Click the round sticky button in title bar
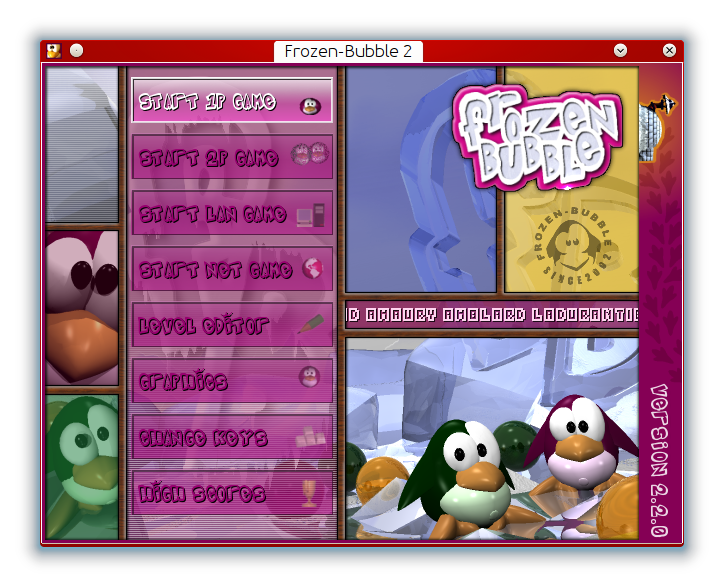Viewport: 724px width, 587px height. (x=77, y=50)
